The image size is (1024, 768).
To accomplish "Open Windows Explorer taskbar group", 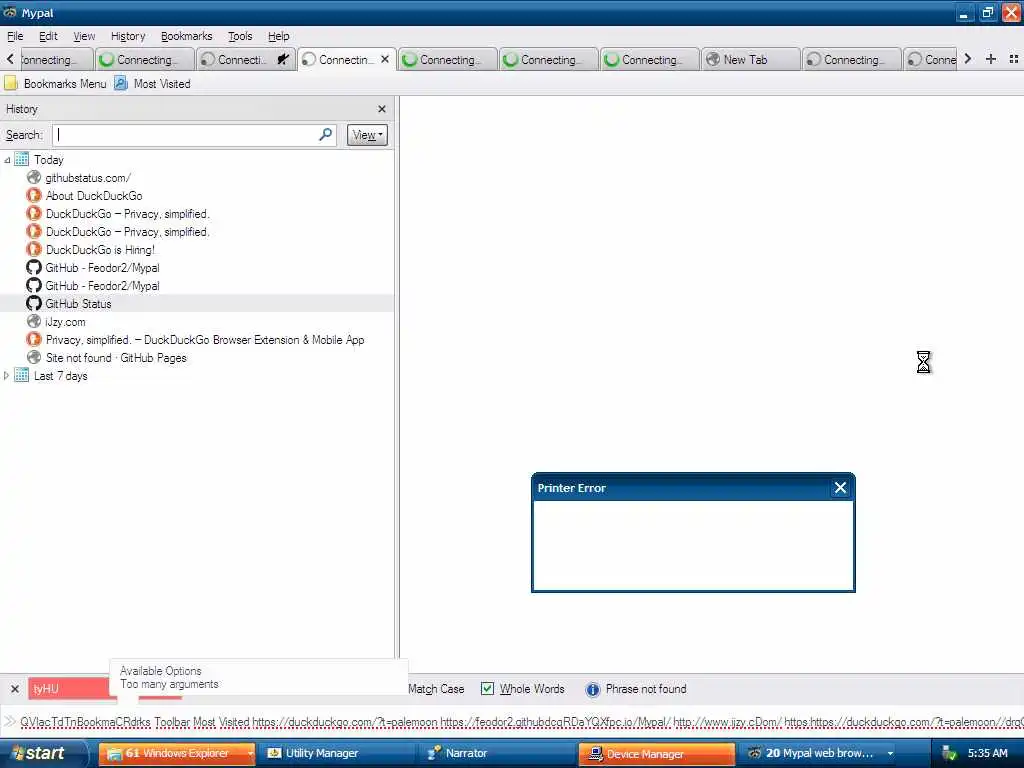I will [176, 754].
